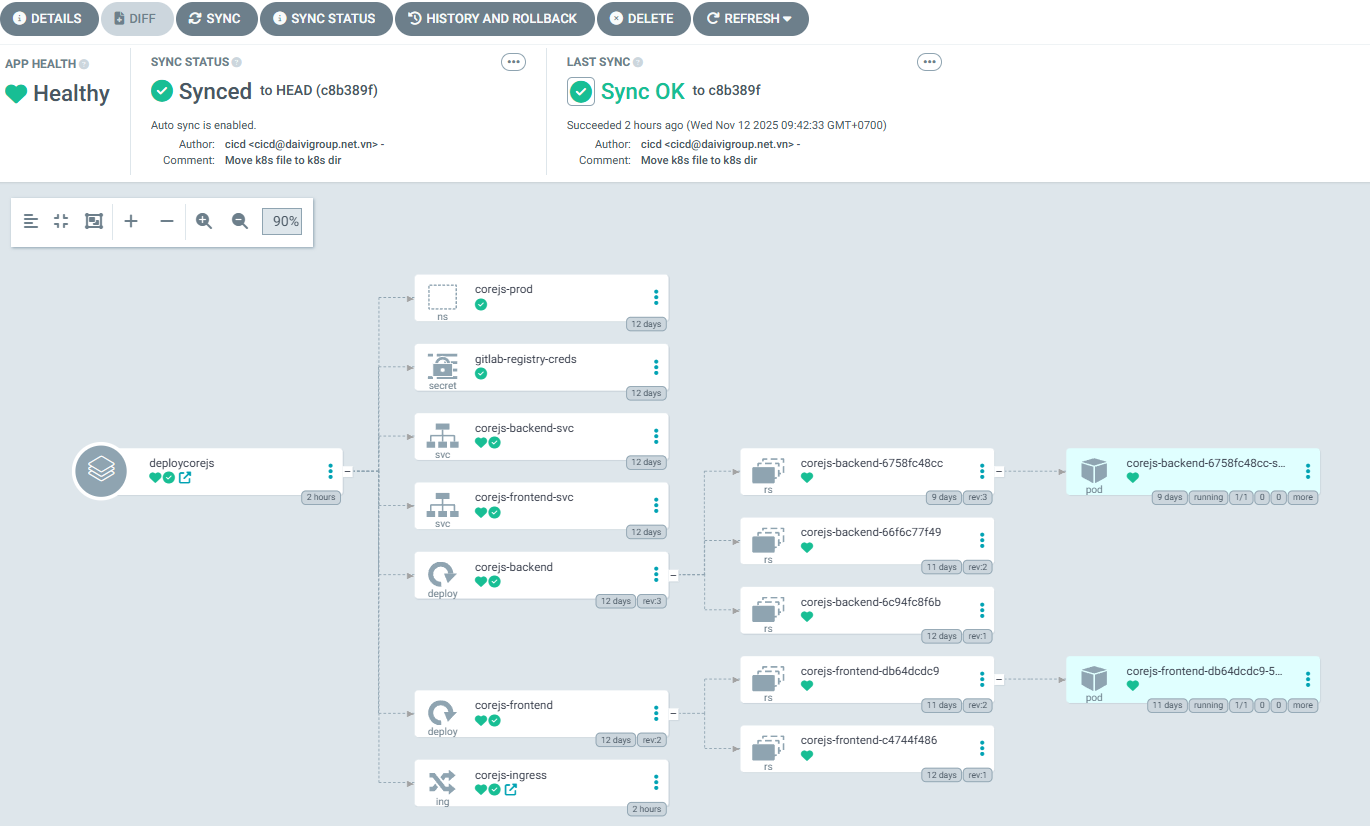Click the gitlab-registry-creds secret icon

[442, 367]
